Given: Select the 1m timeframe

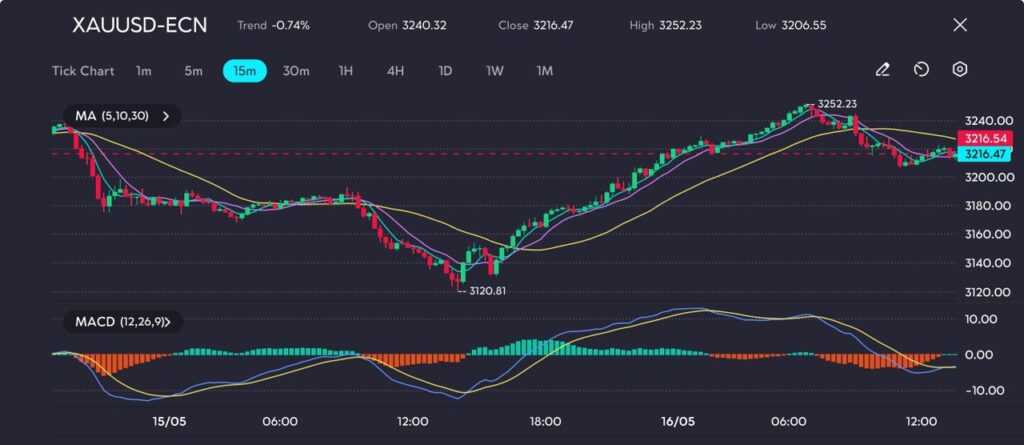Looking at the screenshot, I should pos(144,71).
